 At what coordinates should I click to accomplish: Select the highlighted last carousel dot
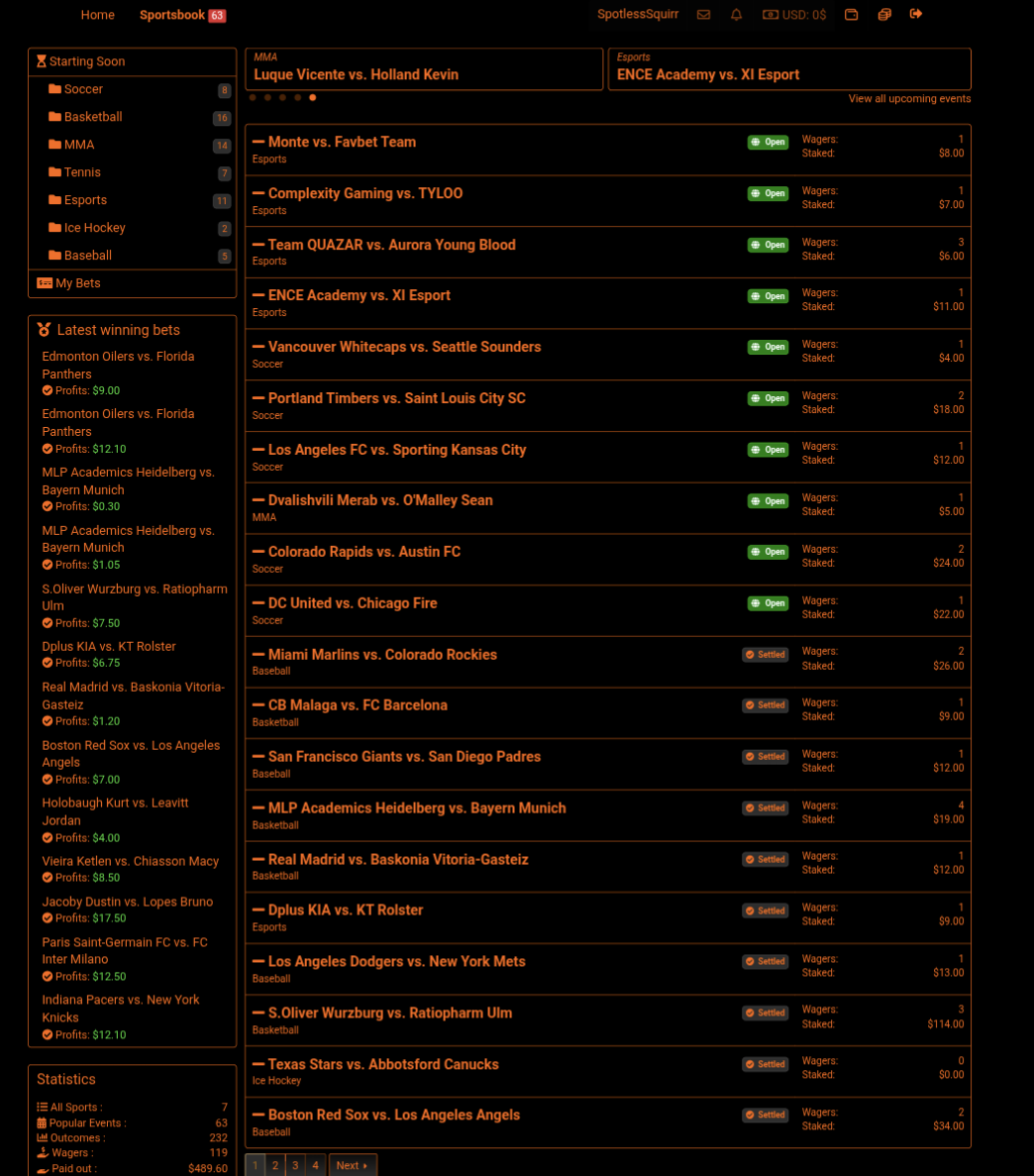313,97
